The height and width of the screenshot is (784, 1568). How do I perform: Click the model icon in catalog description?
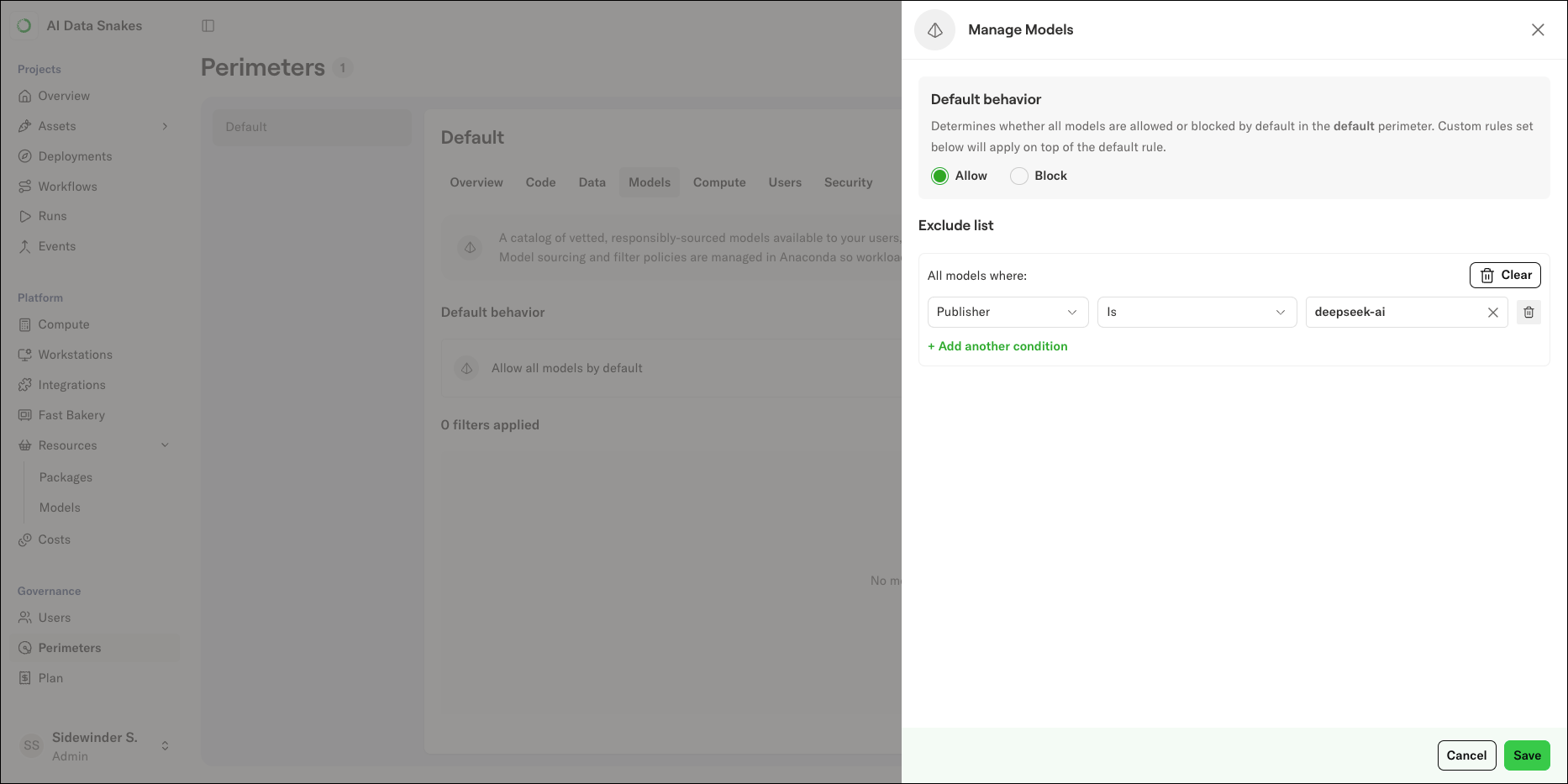coord(471,248)
